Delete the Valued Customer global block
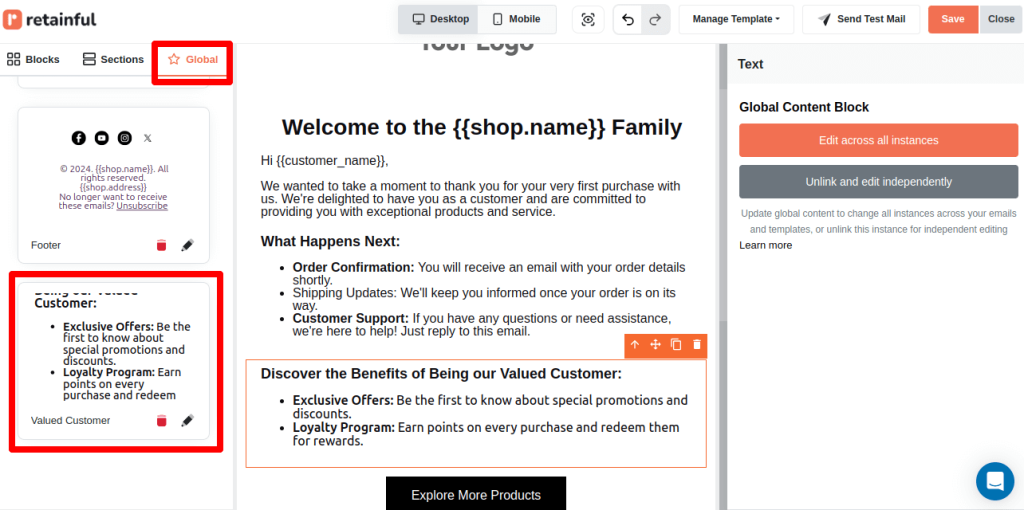The image size is (1024, 510). [161, 421]
